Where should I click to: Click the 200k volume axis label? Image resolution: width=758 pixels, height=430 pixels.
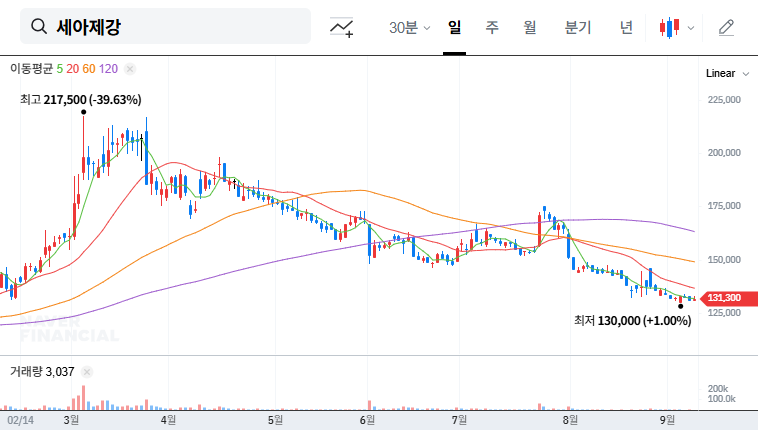click(x=718, y=389)
